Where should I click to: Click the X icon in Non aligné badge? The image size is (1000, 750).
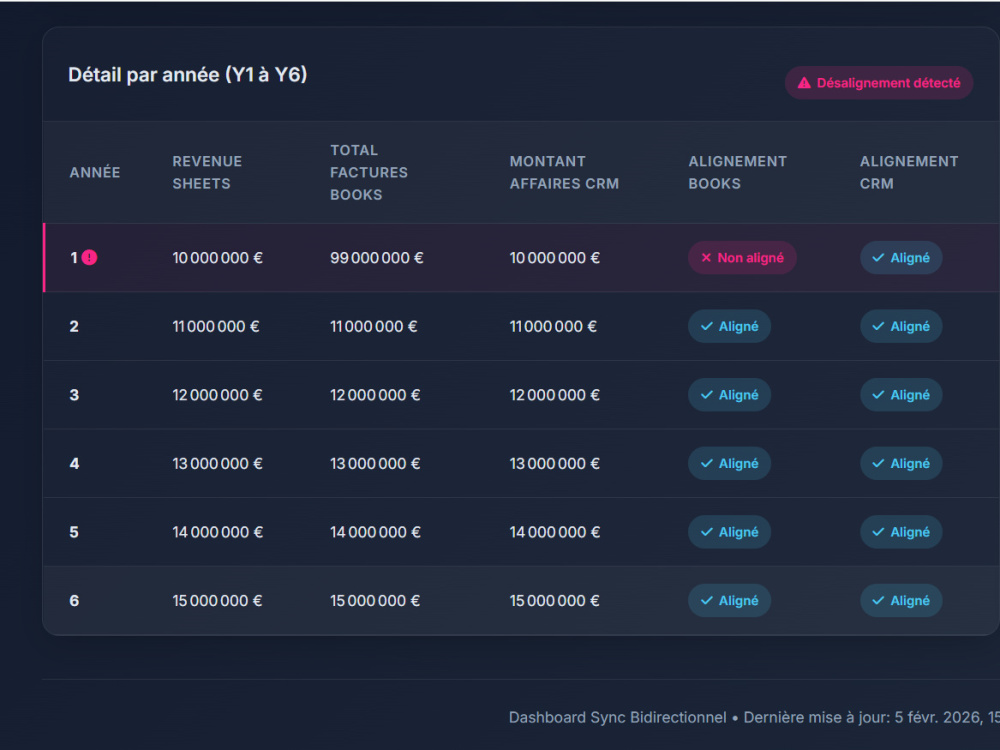click(706, 258)
